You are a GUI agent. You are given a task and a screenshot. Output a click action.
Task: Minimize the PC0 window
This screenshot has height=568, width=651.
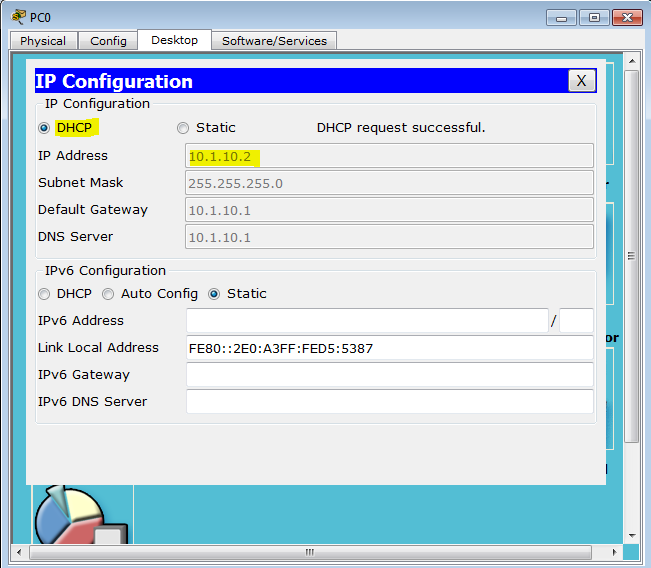561,18
